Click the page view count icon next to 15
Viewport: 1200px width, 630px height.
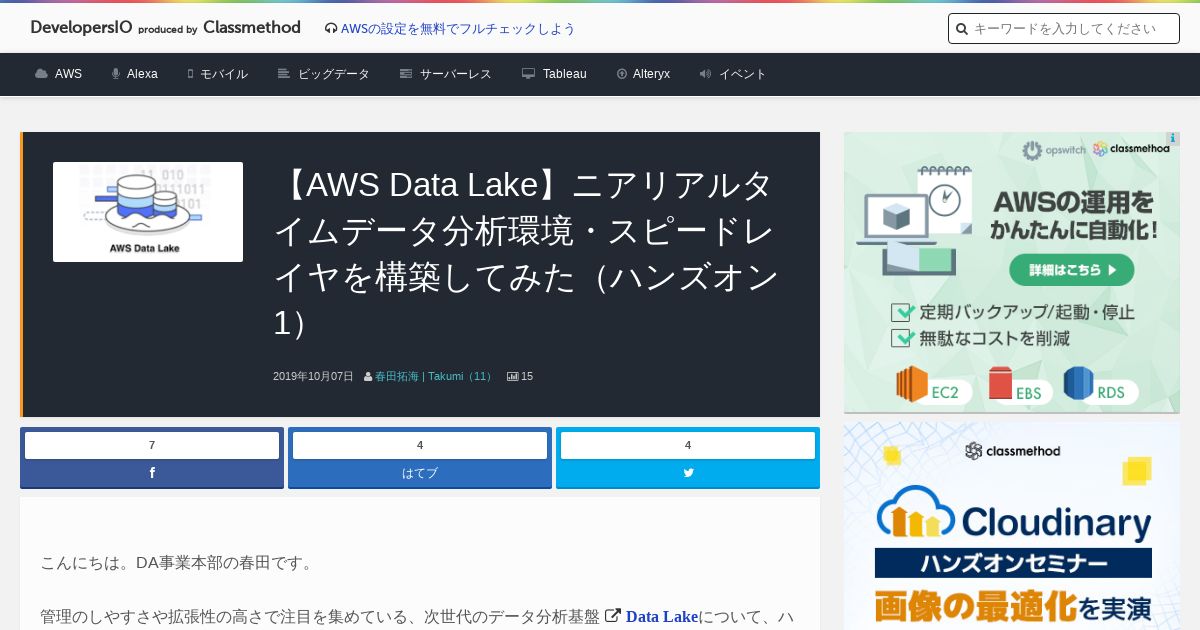[512, 377]
